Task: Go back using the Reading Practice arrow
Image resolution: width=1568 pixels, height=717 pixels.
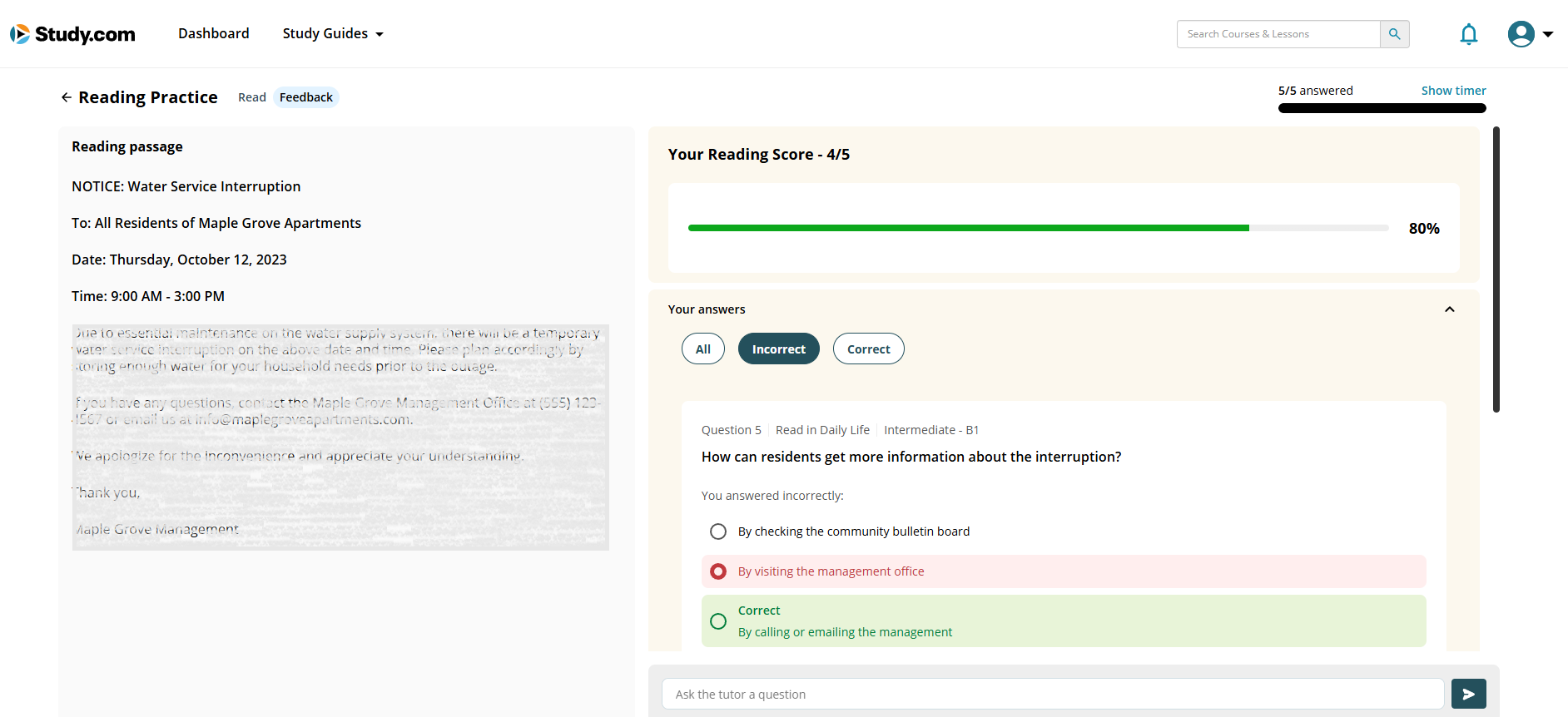Action: pos(67,97)
